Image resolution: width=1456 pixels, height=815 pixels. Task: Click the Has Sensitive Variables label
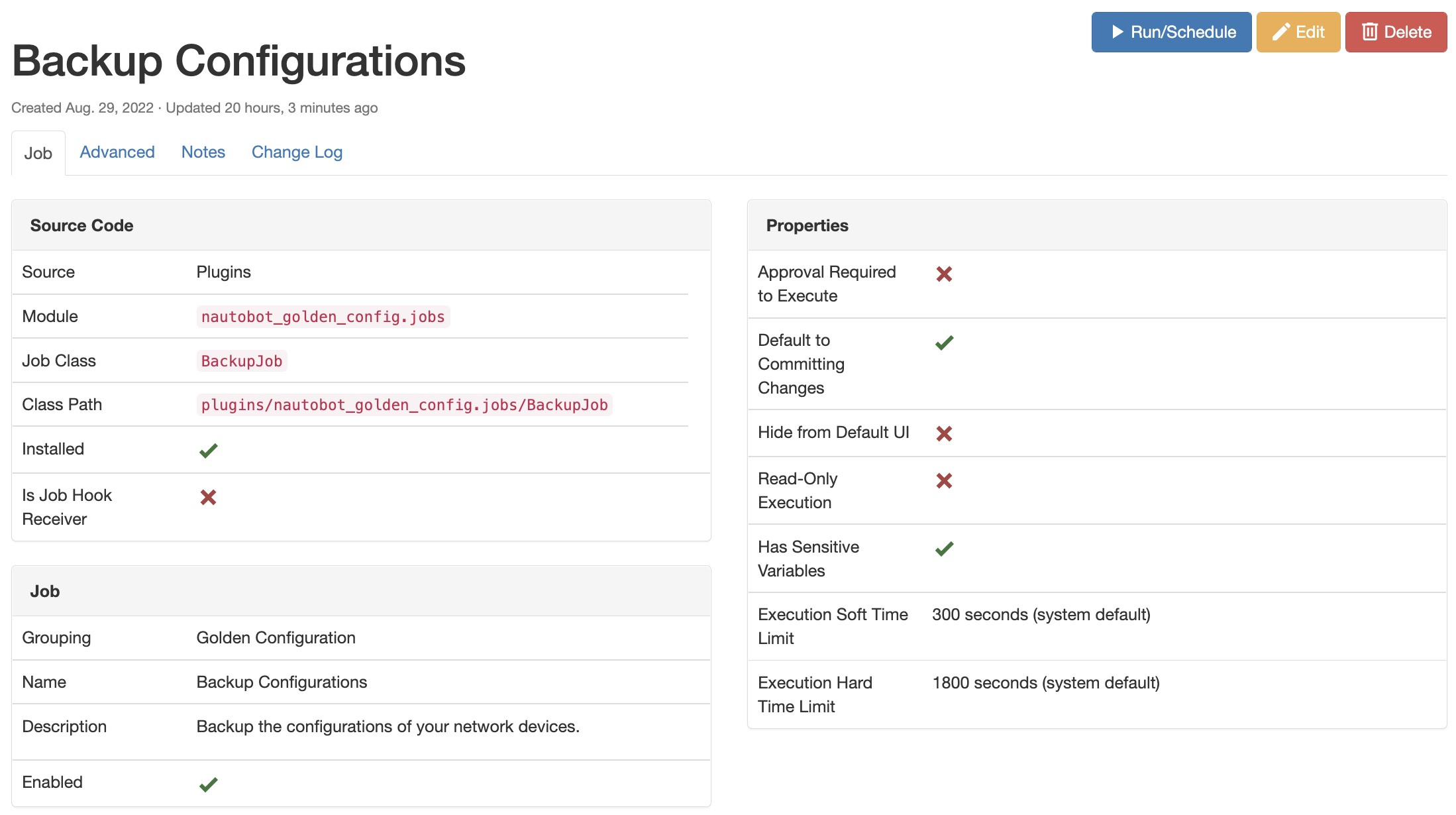click(x=808, y=559)
